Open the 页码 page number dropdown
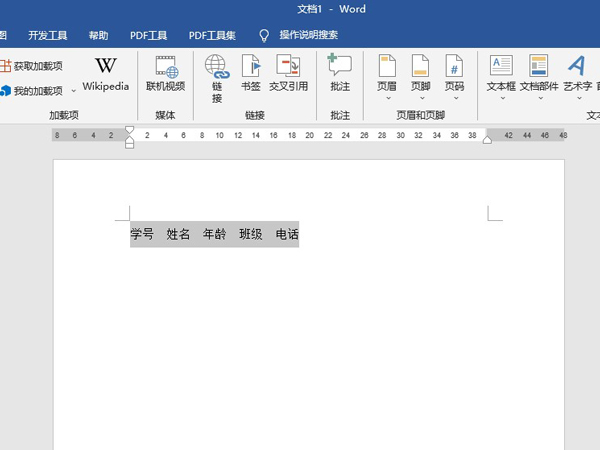 [x=454, y=75]
